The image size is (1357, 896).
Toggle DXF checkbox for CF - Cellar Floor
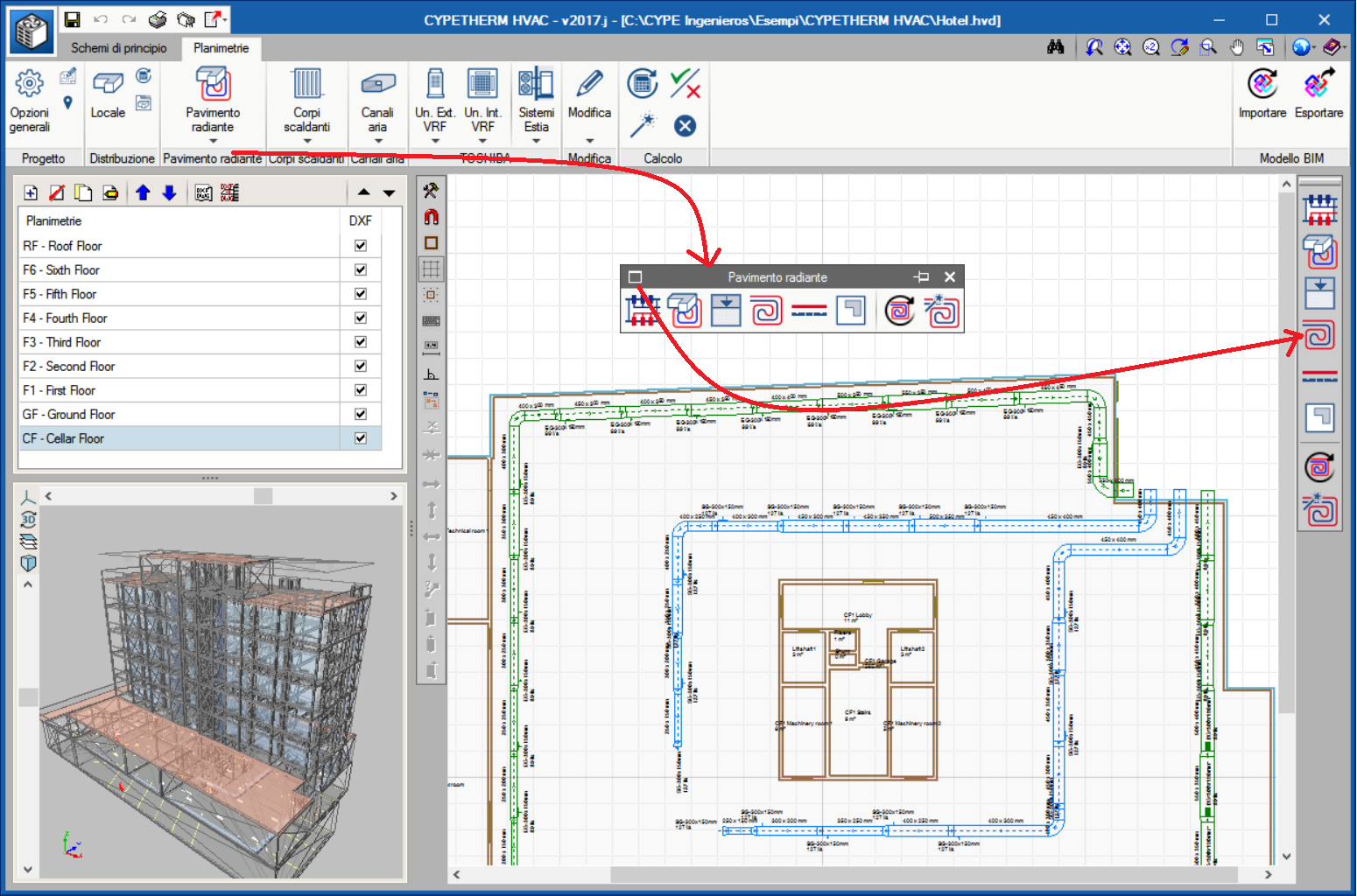[x=361, y=438]
